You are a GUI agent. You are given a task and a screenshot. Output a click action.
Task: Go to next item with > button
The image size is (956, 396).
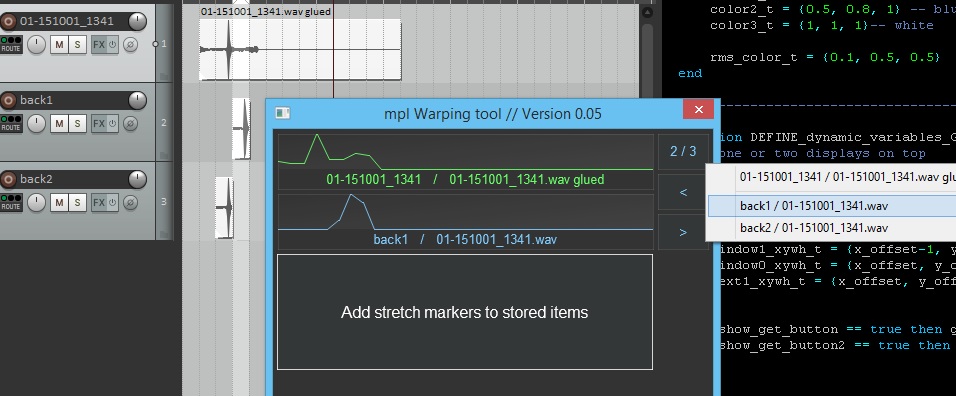tap(683, 232)
